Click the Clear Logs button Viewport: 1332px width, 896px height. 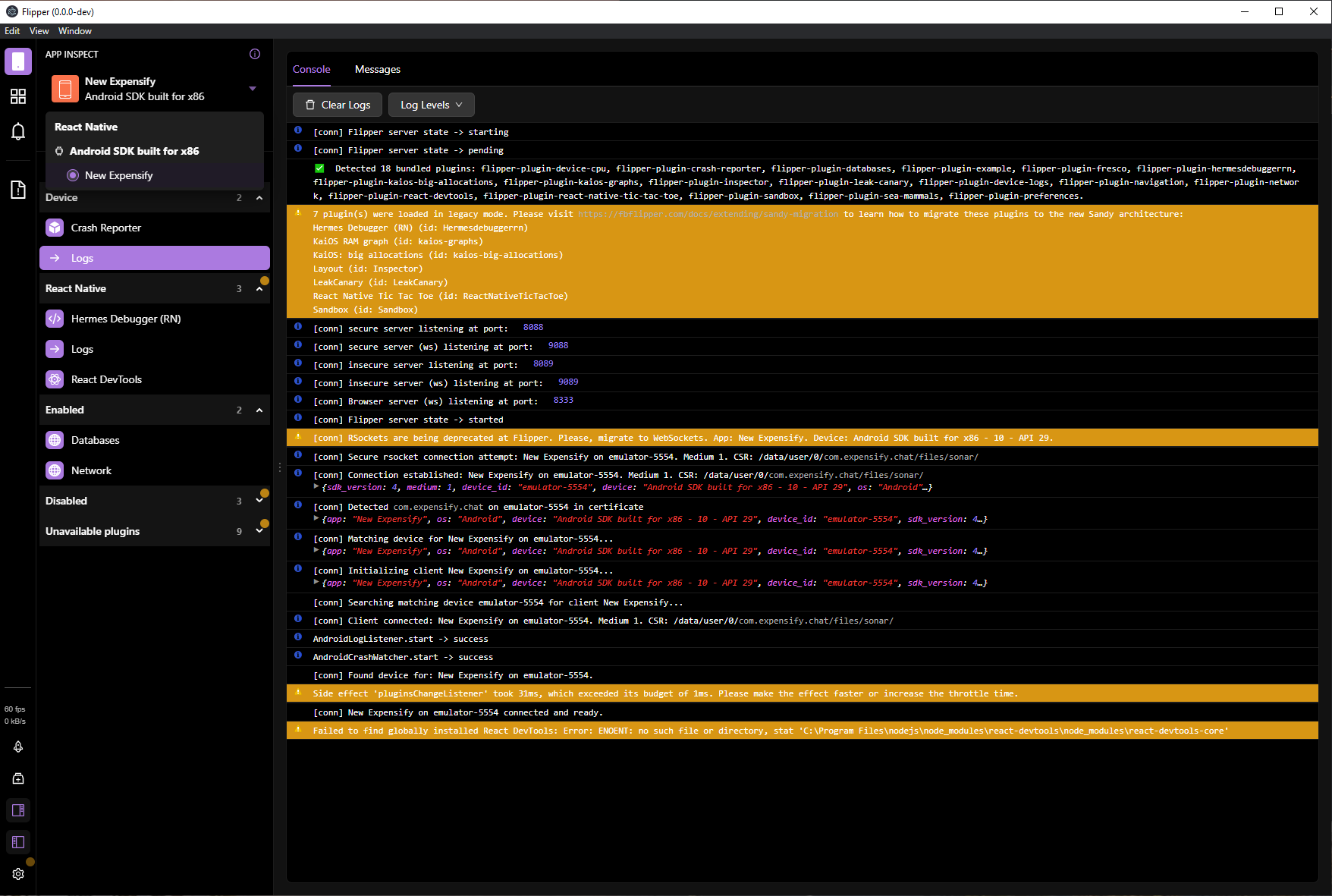[338, 105]
